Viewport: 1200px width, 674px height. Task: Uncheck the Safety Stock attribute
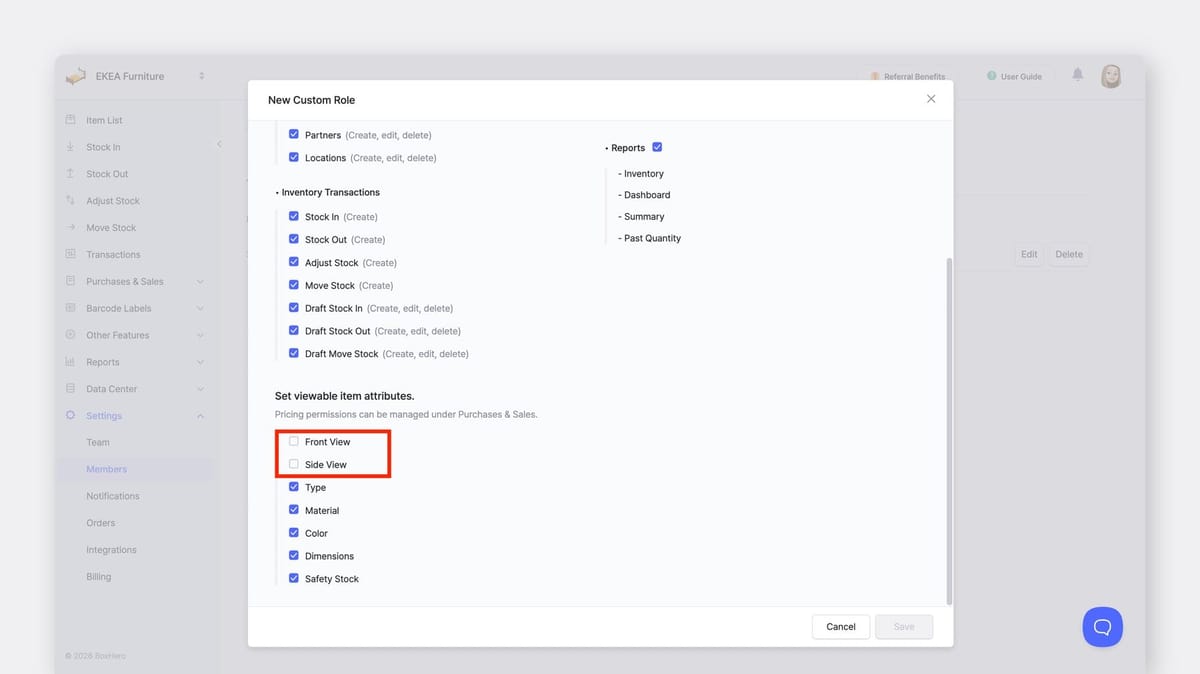coord(294,578)
